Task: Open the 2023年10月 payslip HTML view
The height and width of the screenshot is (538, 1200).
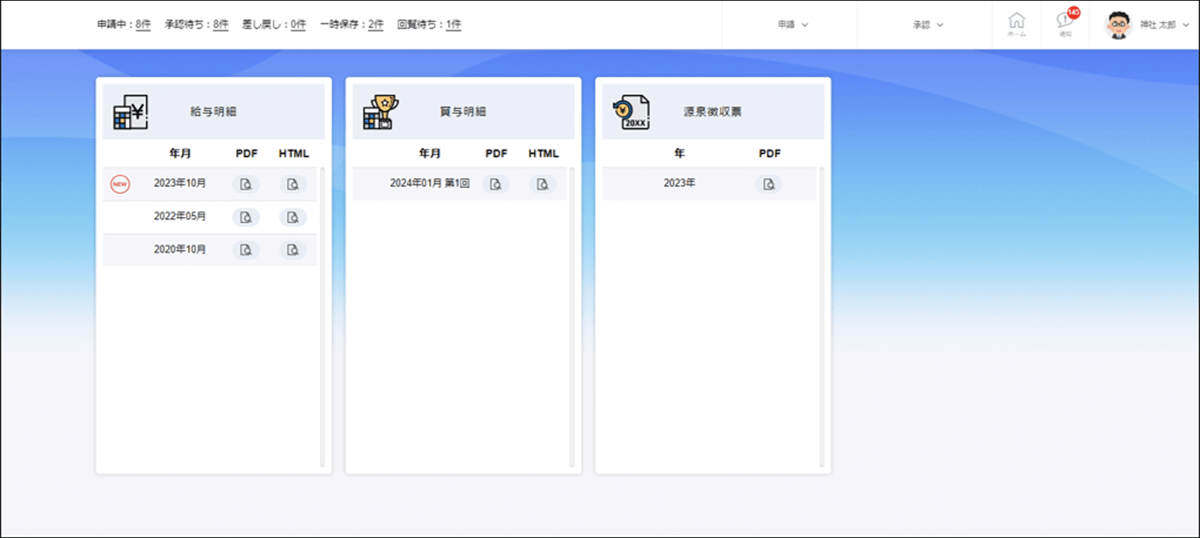Action: (293, 184)
